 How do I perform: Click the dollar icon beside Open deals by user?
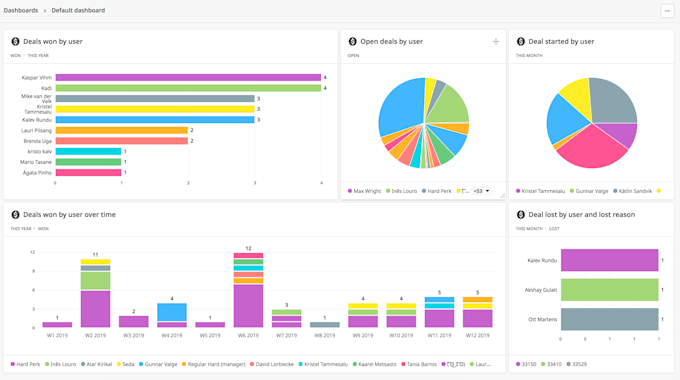(353, 41)
